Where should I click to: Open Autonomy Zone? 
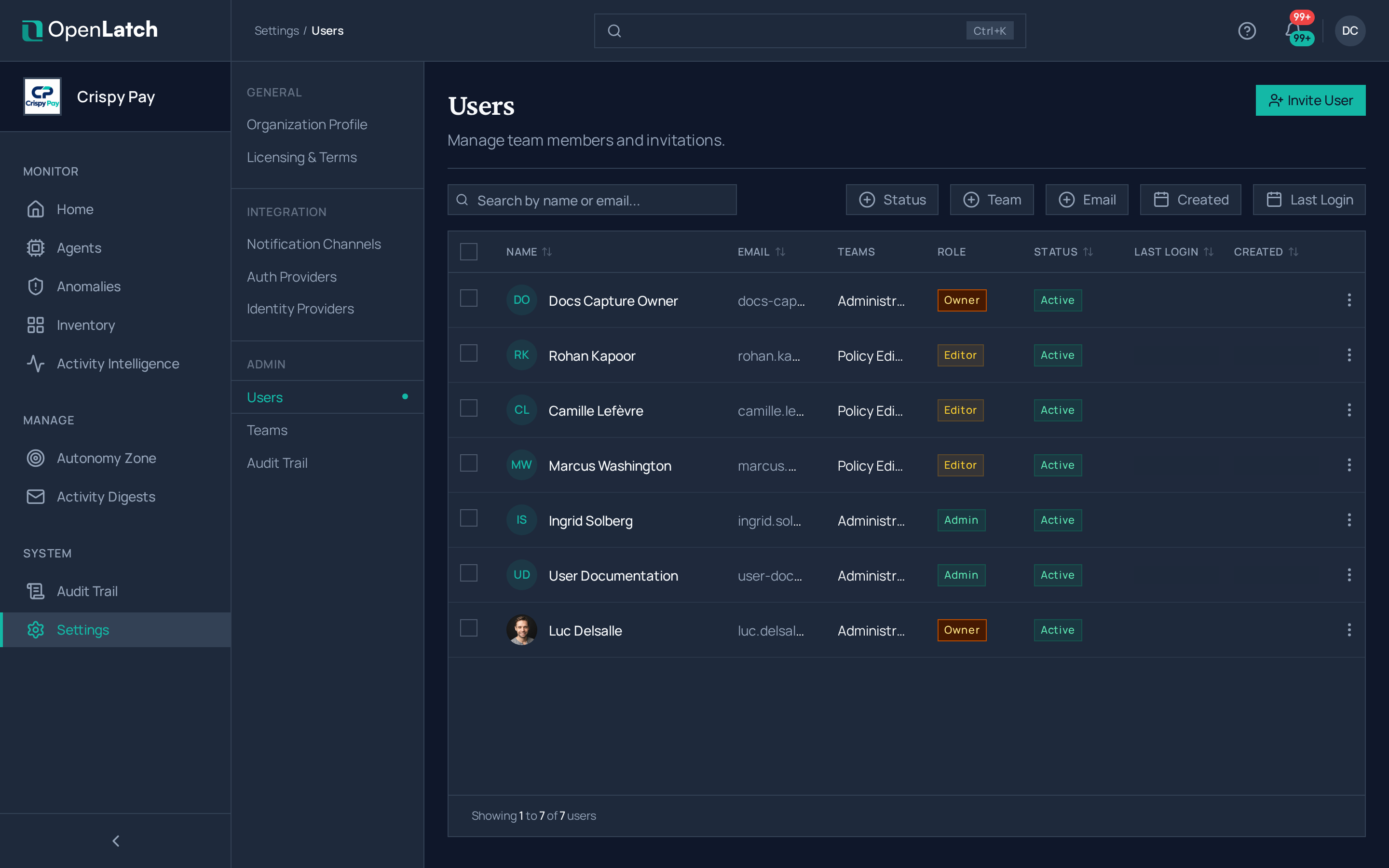(x=115, y=458)
